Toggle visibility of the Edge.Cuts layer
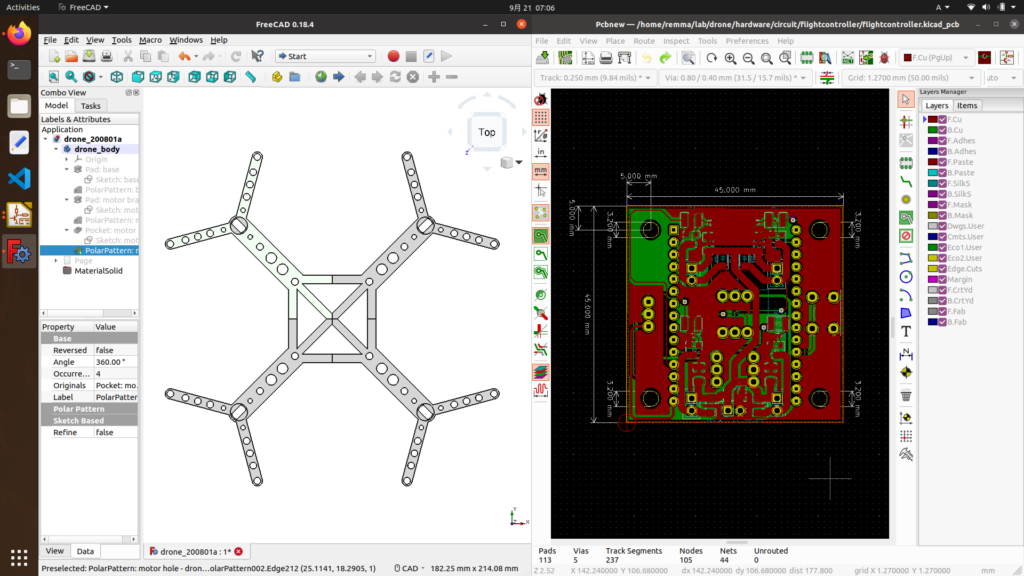1024x576 pixels. click(x=940, y=268)
